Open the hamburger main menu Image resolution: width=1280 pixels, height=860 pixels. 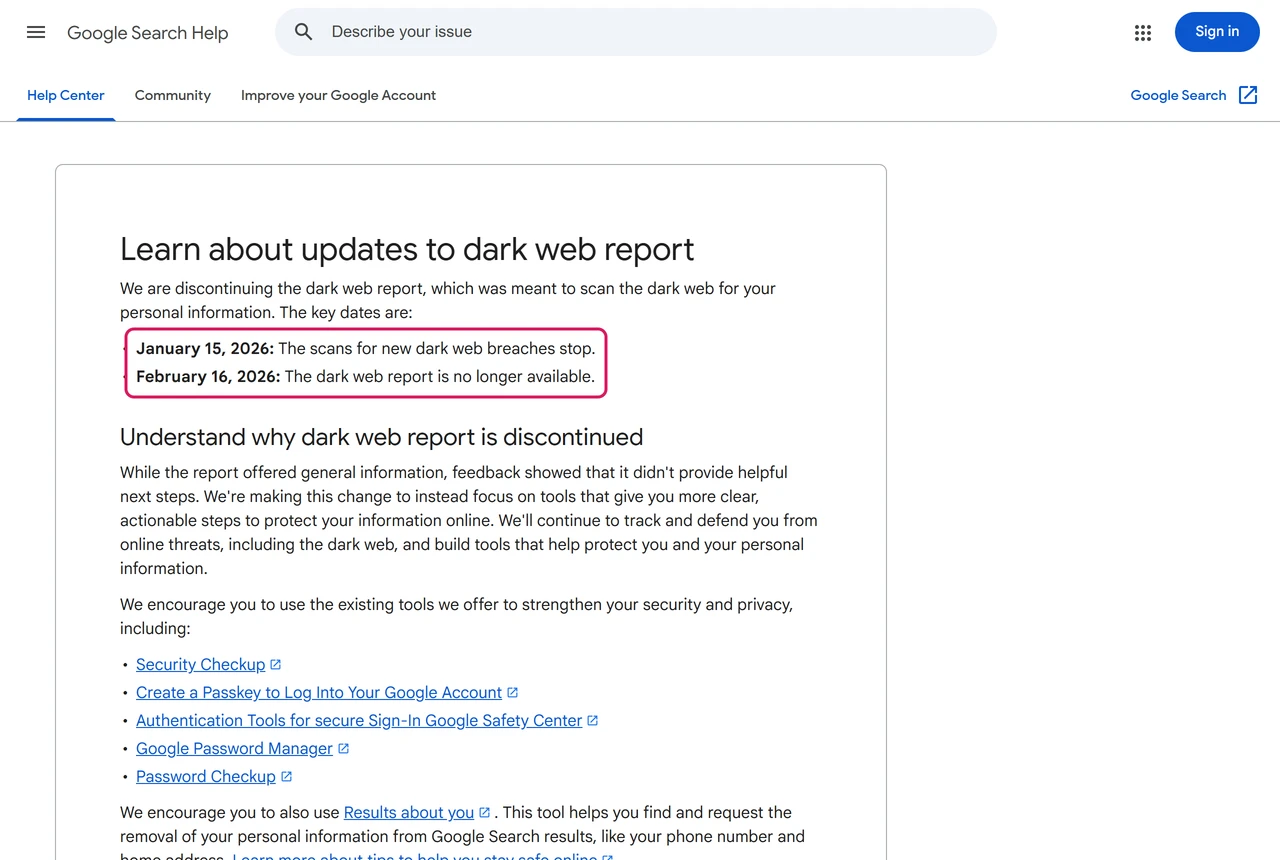coord(36,32)
